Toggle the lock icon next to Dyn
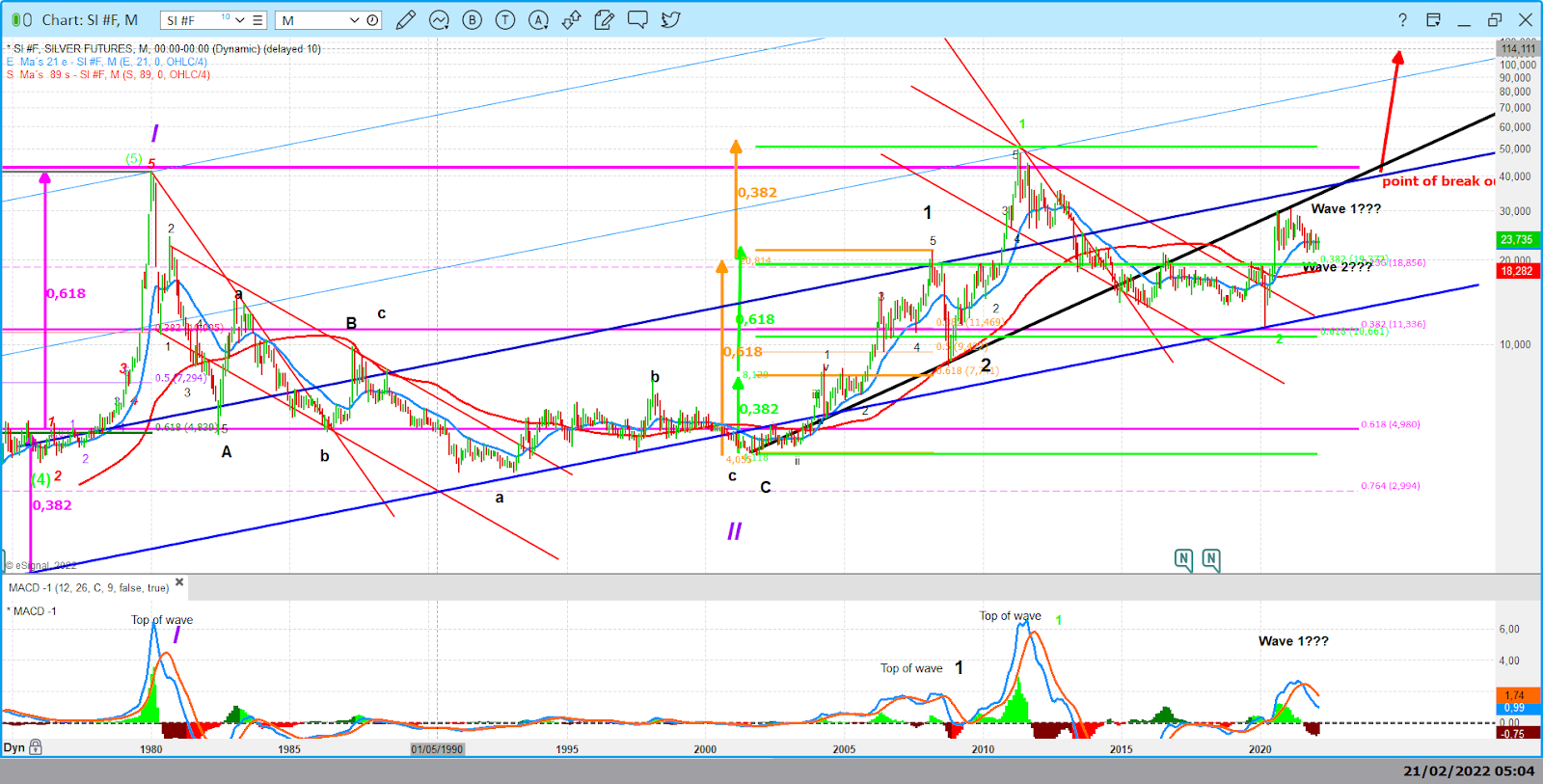Screen dimensions: 1543x784 (x=36, y=747)
